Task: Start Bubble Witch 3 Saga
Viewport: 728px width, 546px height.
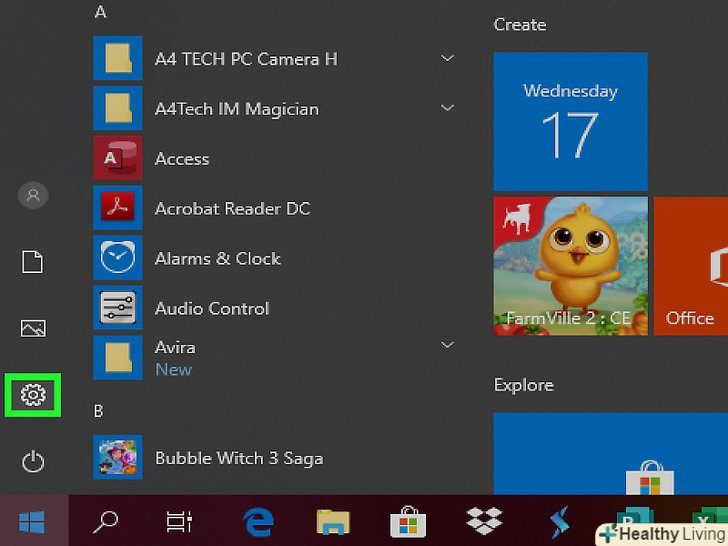Action: pos(238,459)
